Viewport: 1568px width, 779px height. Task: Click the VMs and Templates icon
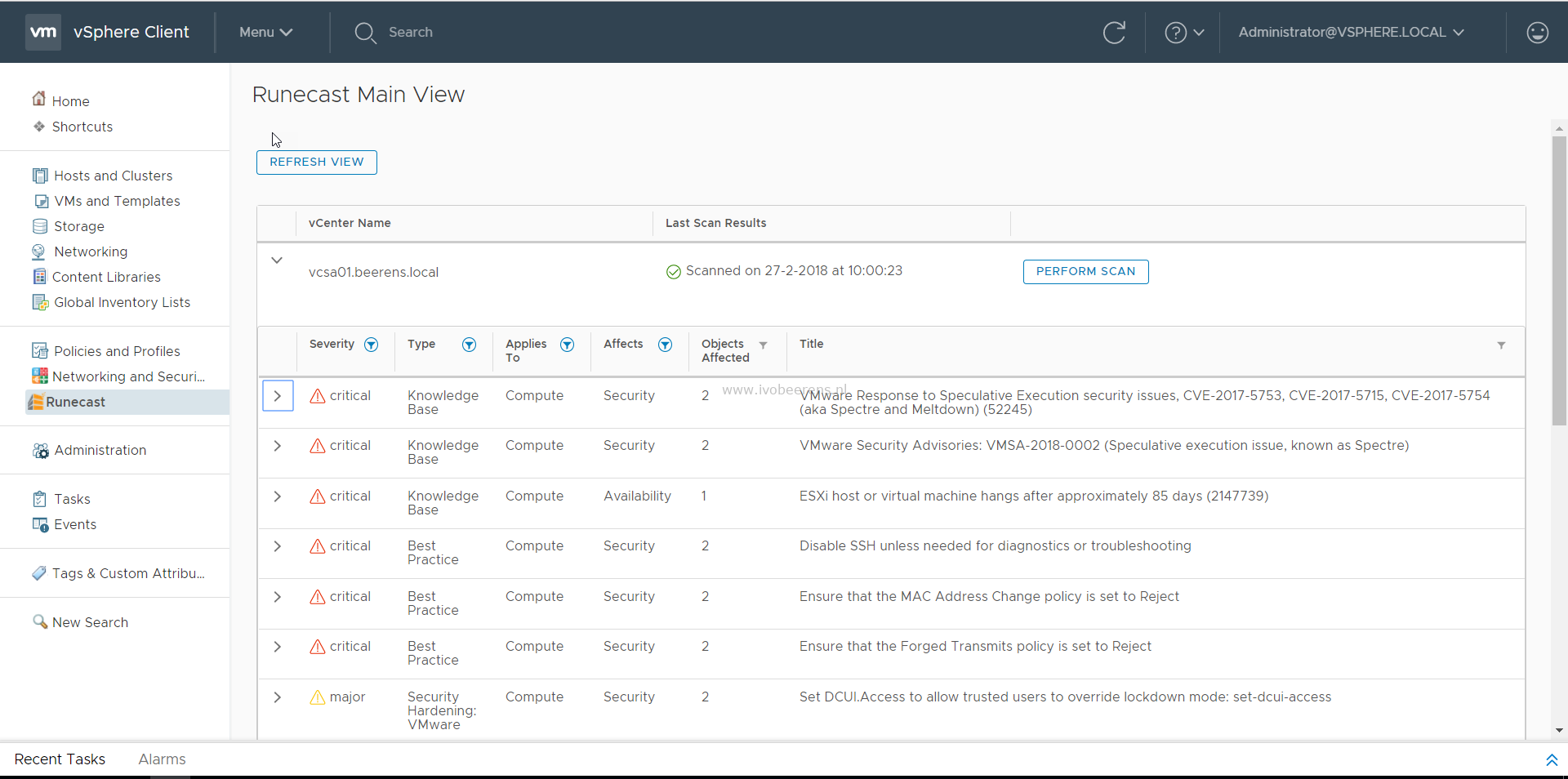click(41, 201)
